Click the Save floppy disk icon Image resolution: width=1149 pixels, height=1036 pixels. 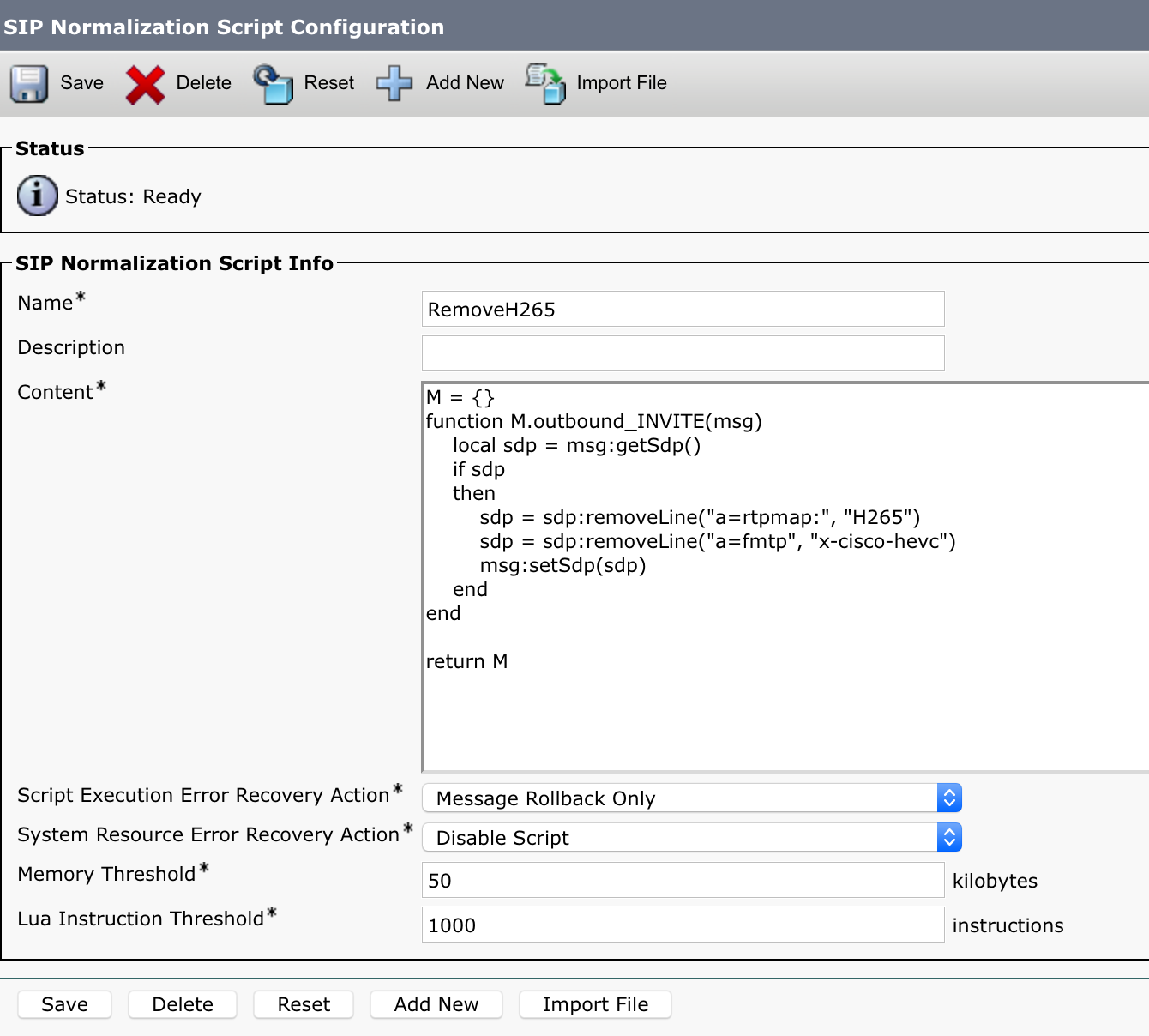click(29, 84)
